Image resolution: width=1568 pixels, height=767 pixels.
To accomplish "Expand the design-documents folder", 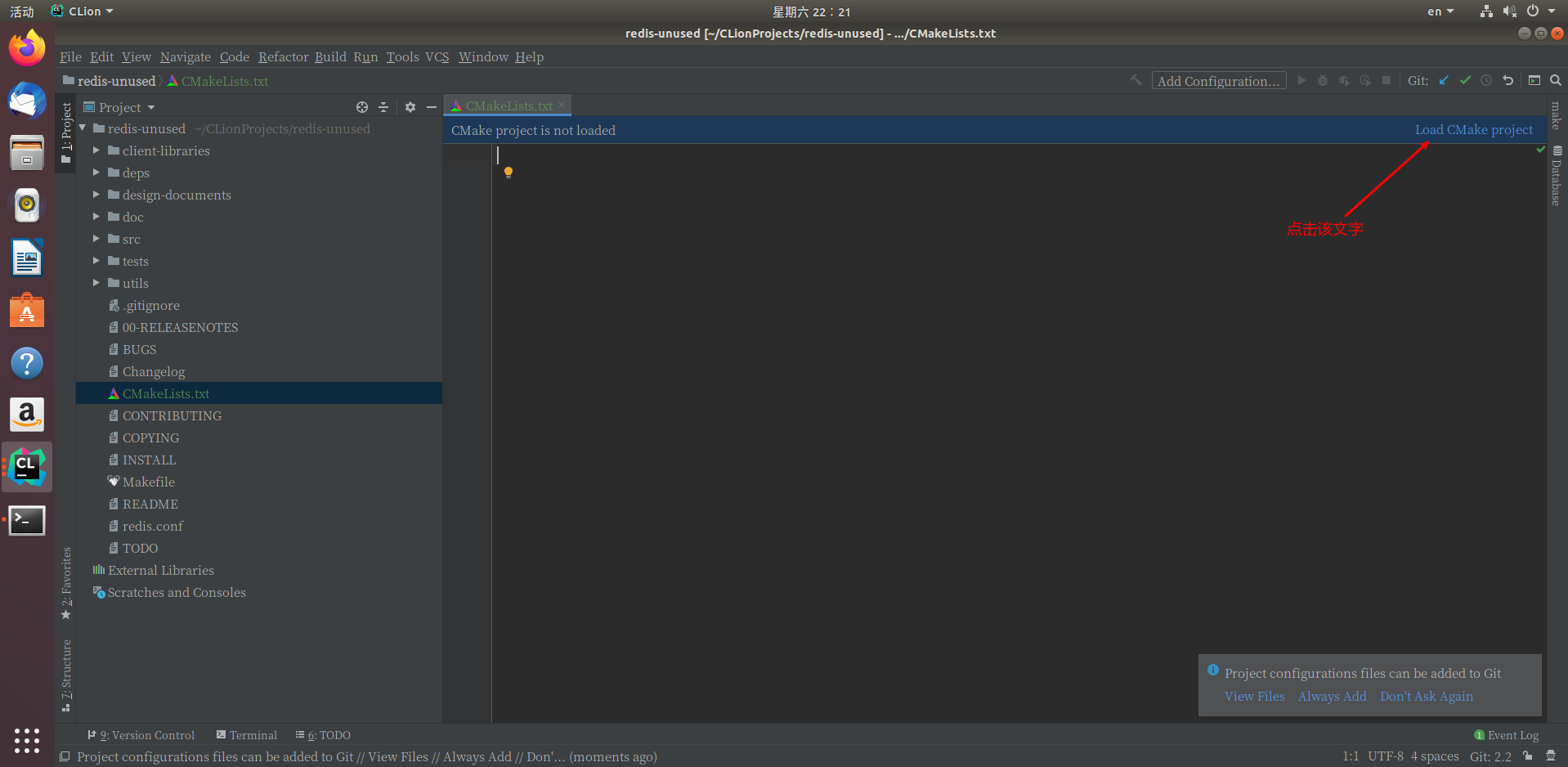I will [x=96, y=195].
